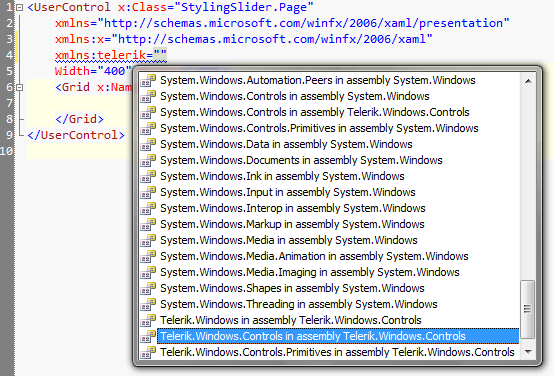Click the System.Windows.Data namespace icon

(148, 144)
